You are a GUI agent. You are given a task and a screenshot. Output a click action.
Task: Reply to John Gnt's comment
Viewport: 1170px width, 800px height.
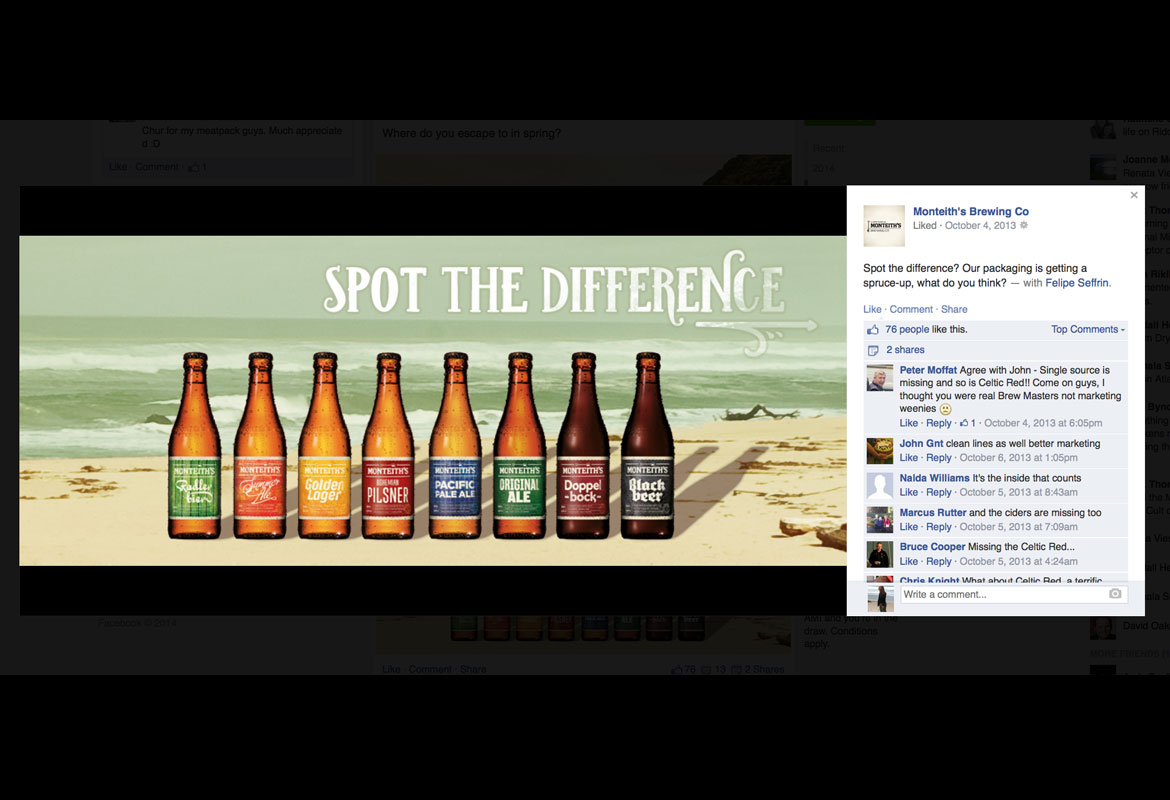click(939, 458)
